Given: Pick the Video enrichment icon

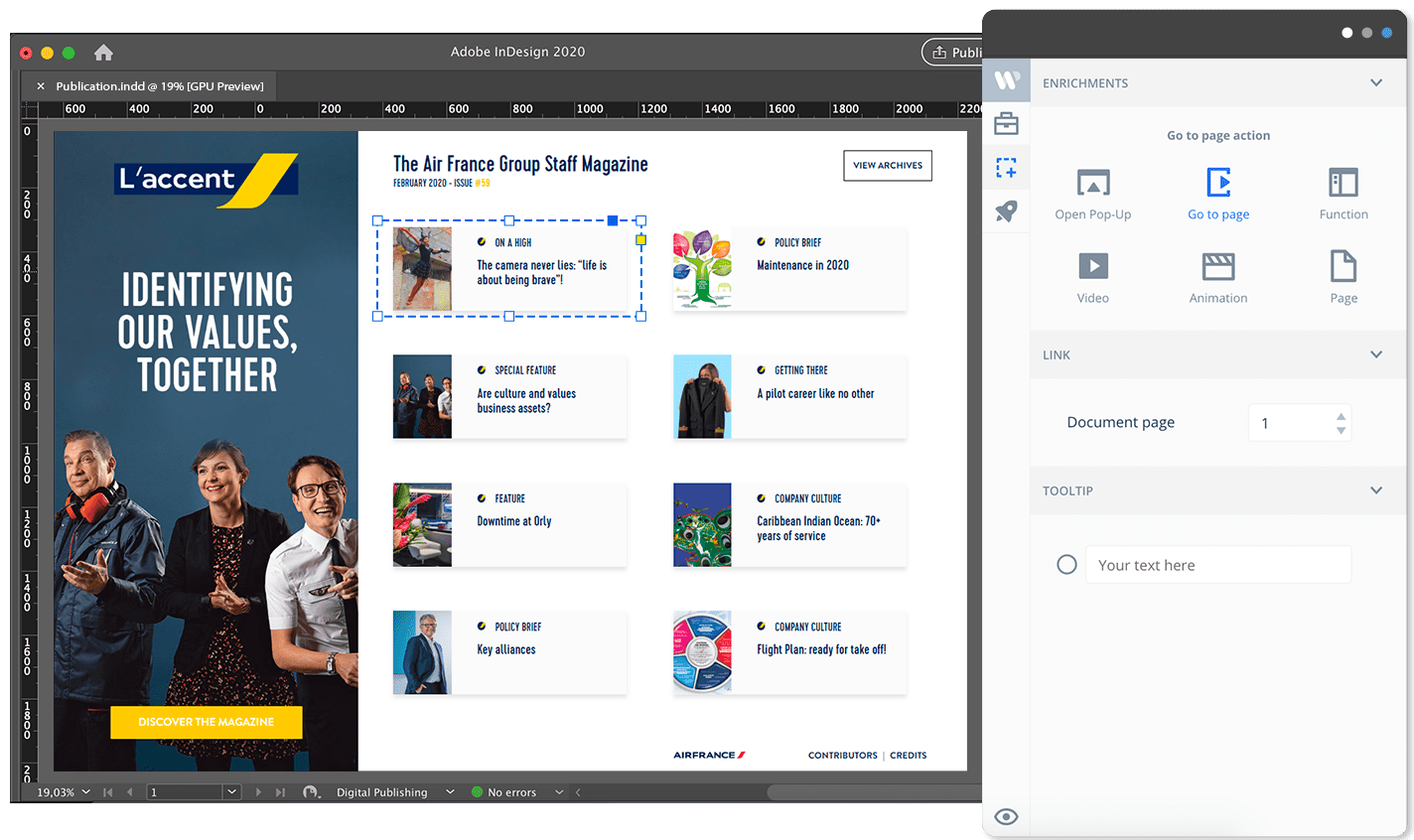Looking at the screenshot, I should pyautogui.click(x=1092, y=267).
